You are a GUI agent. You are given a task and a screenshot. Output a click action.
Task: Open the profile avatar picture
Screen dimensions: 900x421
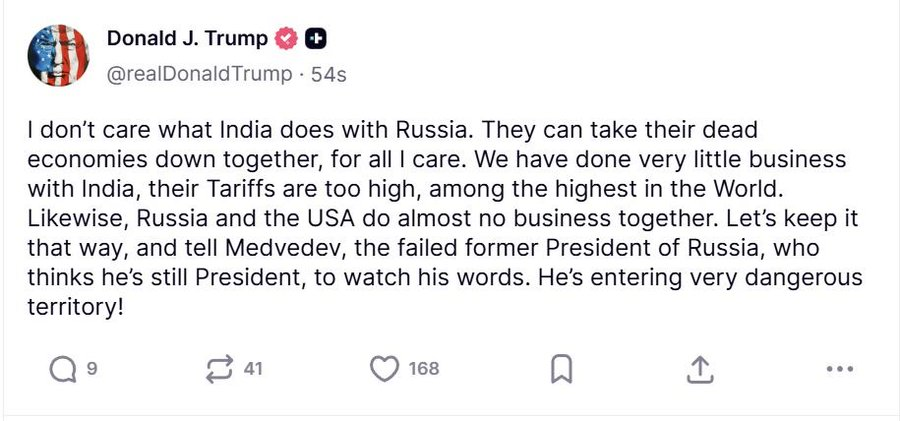pyautogui.click(x=59, y=56)
